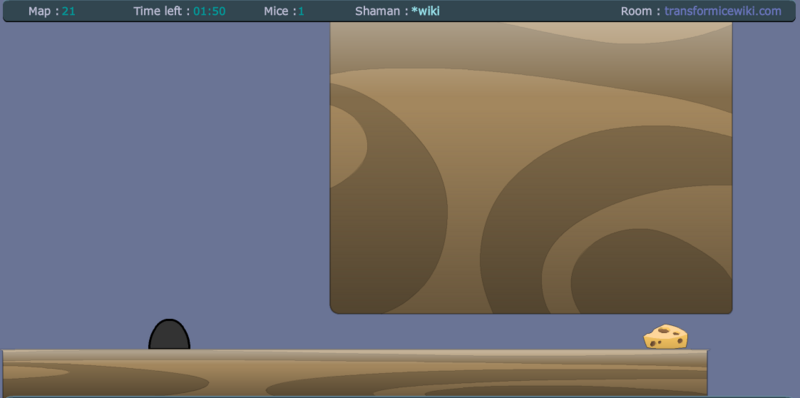This screenshot has width=800, height=398.
Task: Click the long wooden ground plank
Action: (355, 372)
